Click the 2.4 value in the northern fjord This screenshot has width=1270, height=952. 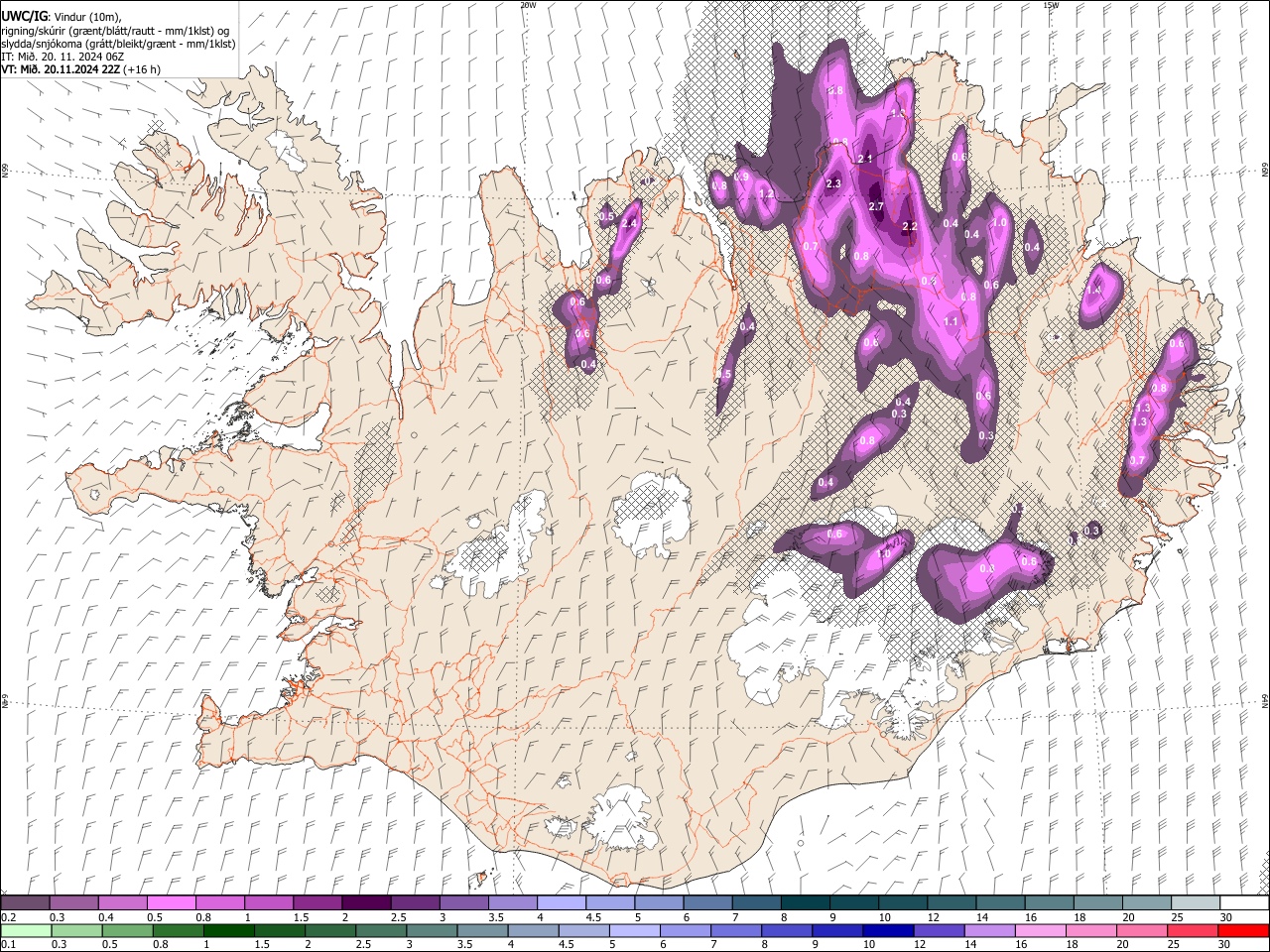click(628, 224)
